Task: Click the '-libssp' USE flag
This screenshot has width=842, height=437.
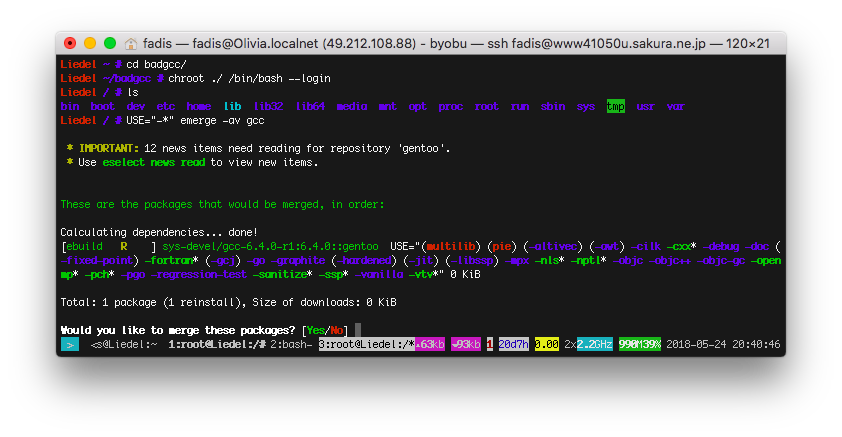Action: coord(472,260)
